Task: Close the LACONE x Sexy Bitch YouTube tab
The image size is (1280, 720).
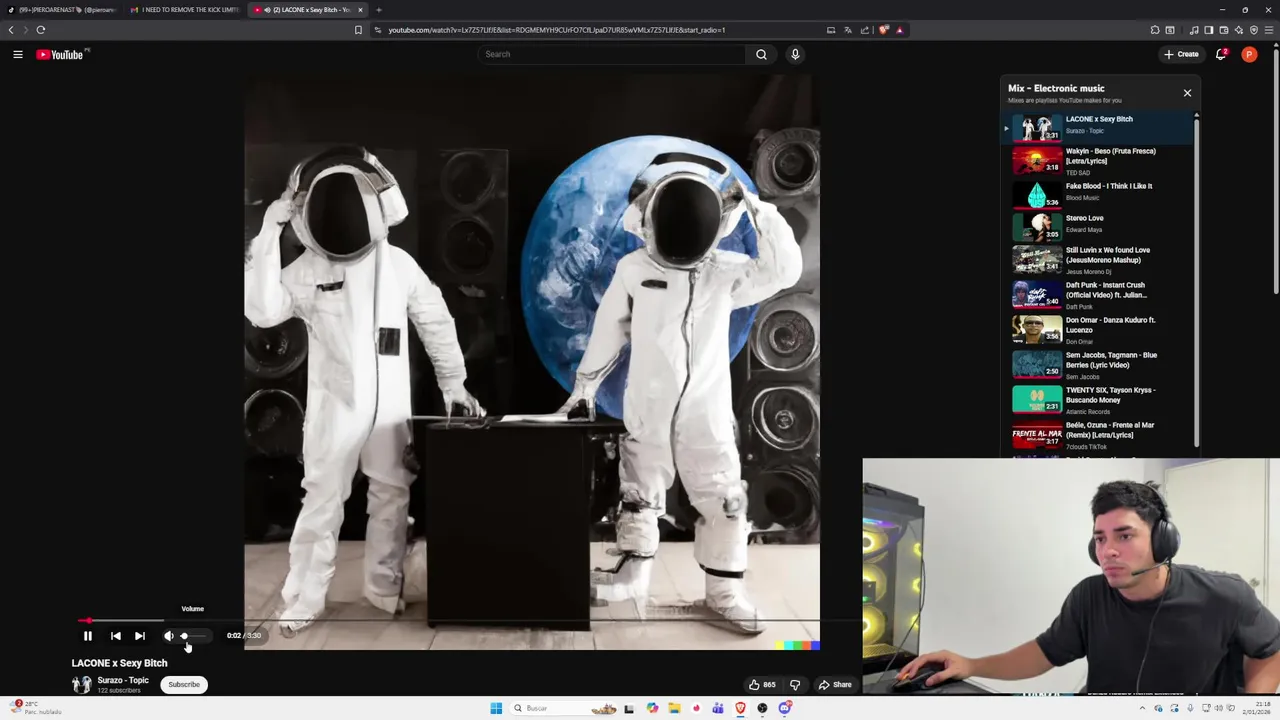Action: (x=360, y=10)
